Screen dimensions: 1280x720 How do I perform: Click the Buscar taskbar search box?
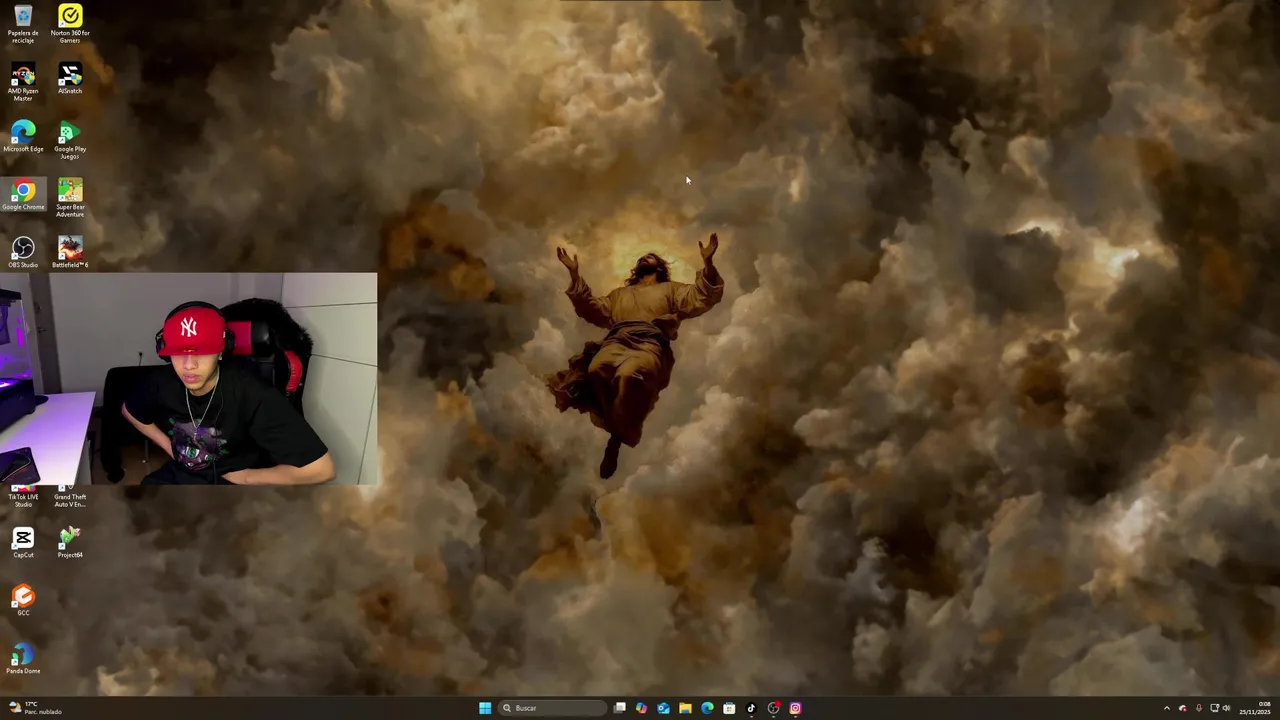pos(553,708)
